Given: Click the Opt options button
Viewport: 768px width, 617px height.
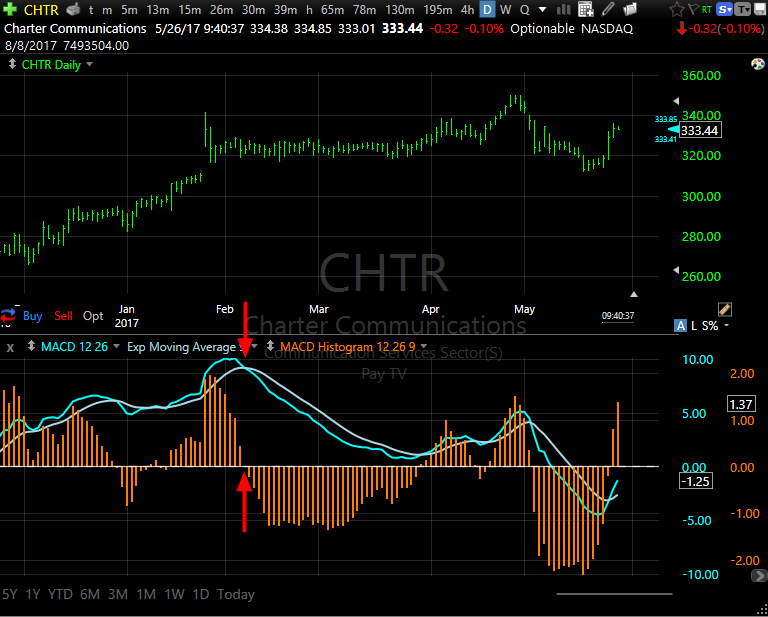Looking at the screenshot, I should (x=93, y=316).
